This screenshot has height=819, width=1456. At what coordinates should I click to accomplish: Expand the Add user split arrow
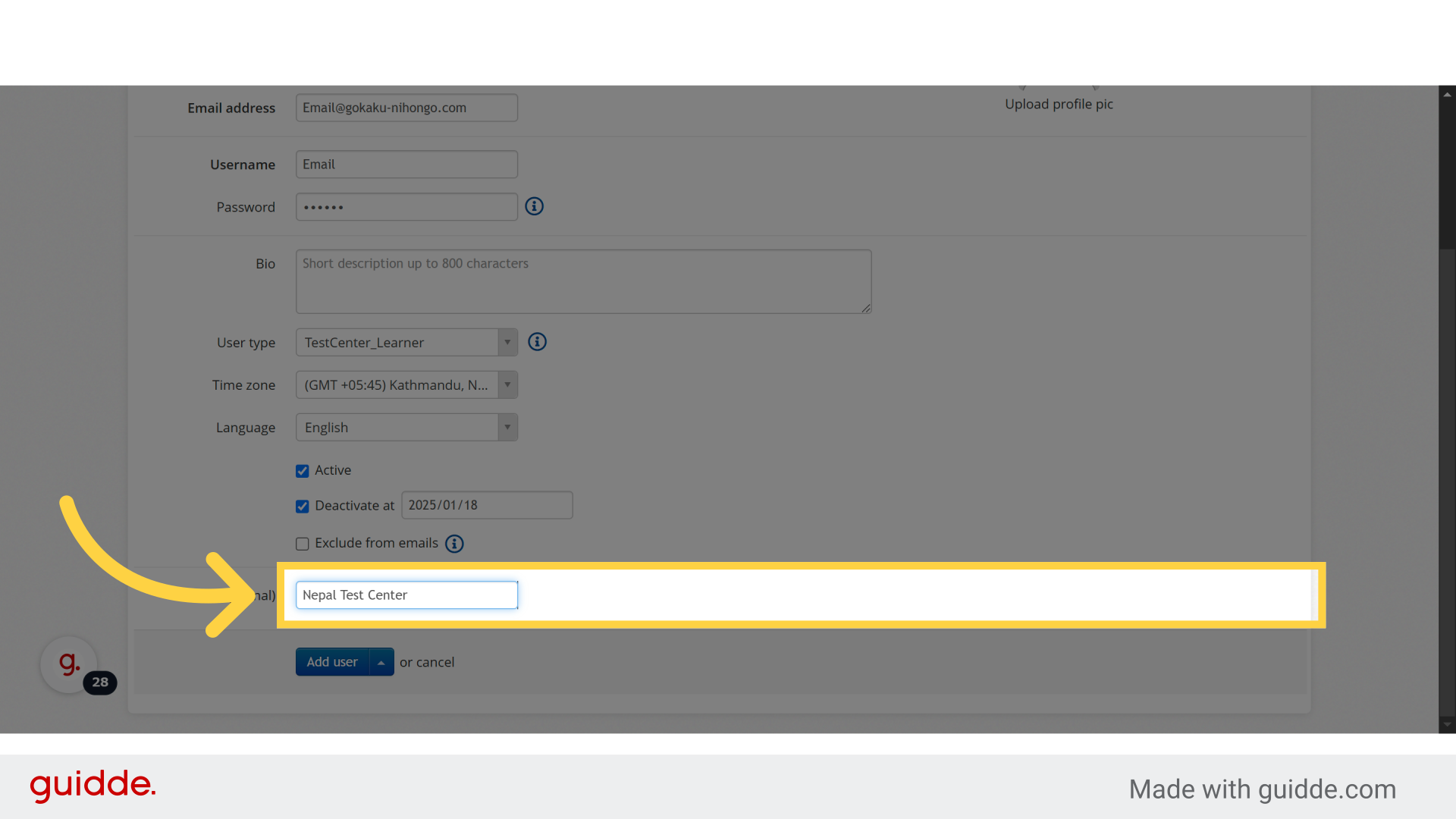(381, 662)
